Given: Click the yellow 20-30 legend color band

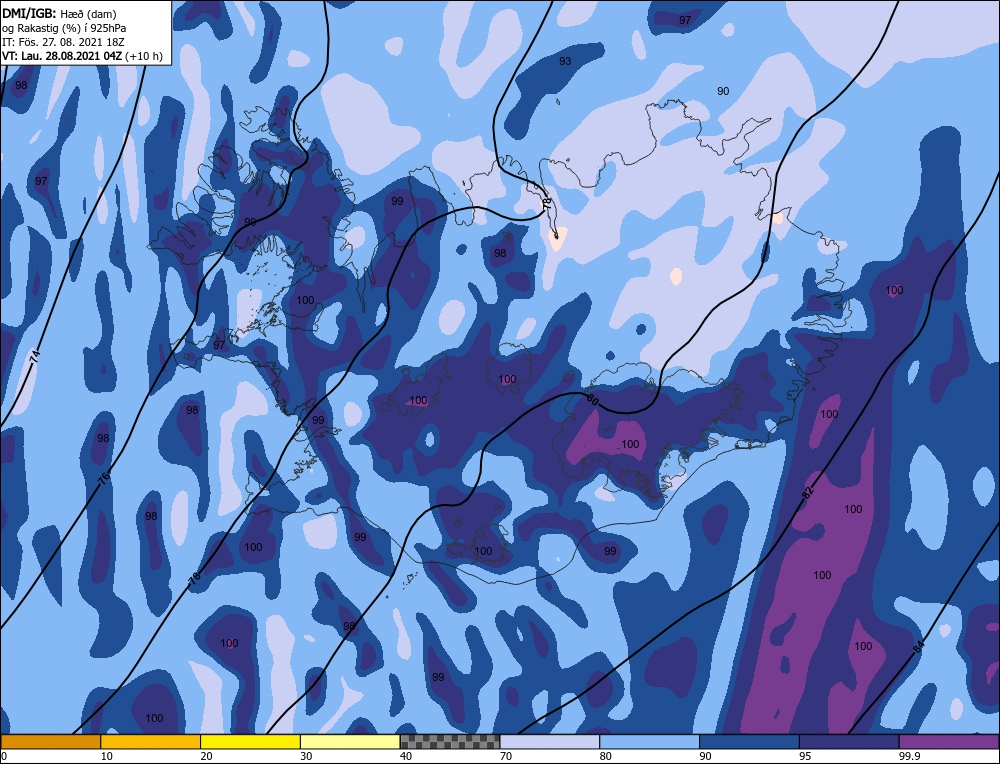Looking at the screenshot, I should 250,741.
